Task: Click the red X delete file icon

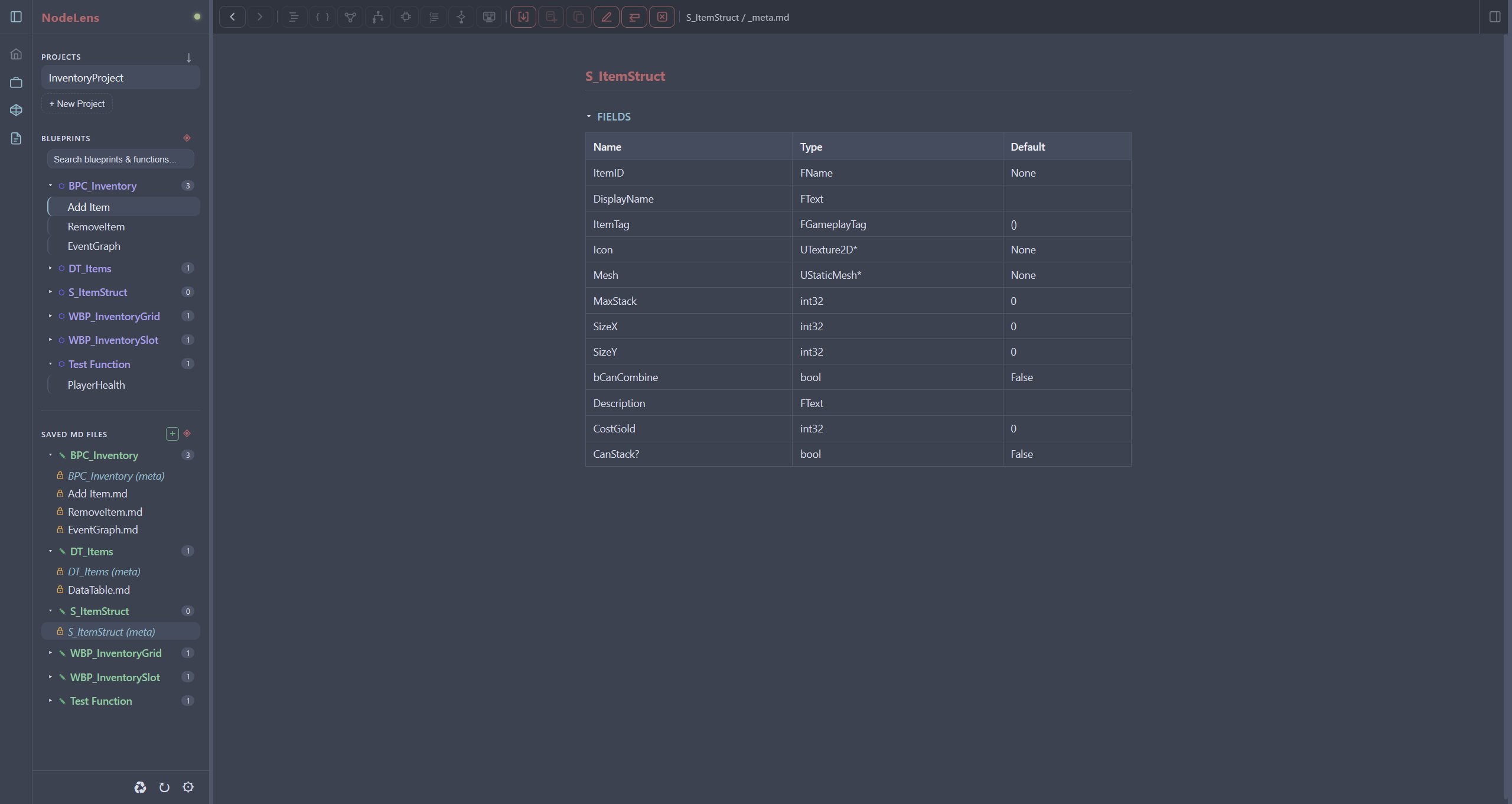Action: click(x=662, y=17)
